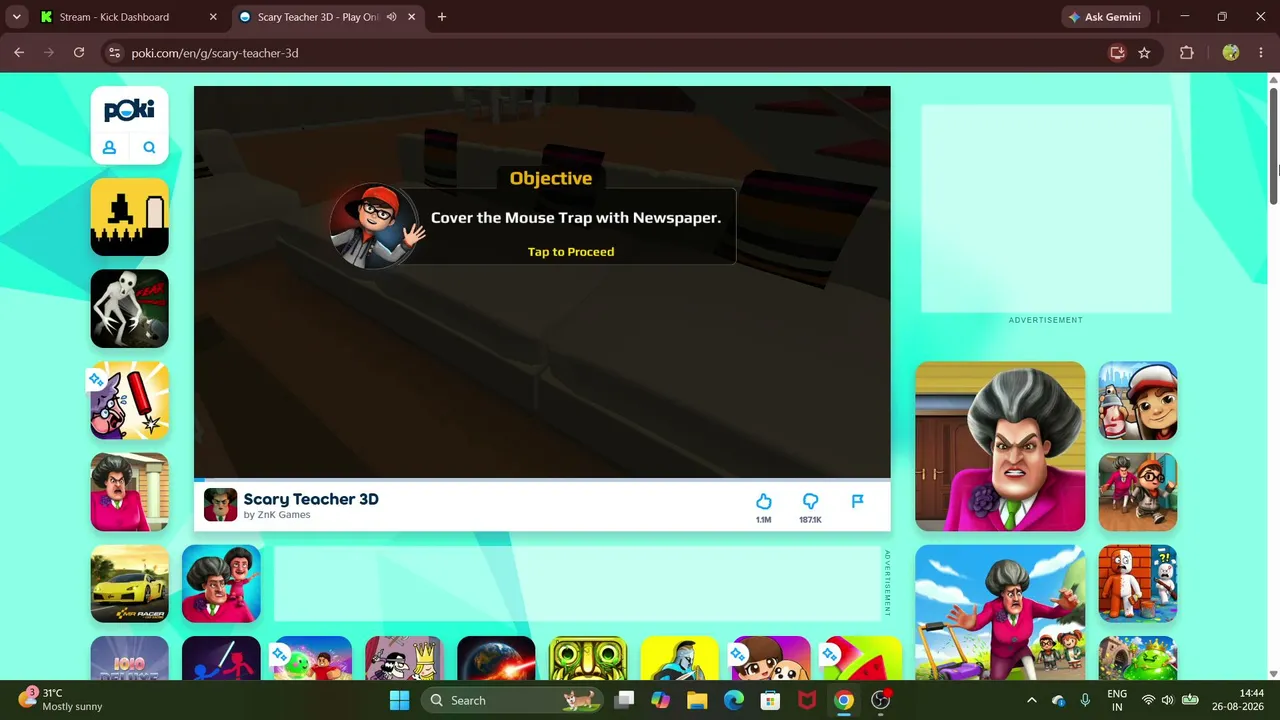Open the teacher with lawnmower game thumbnail
Image resolution: width=1280 pixels, height=720 pixels.
tap(1000, 613)
